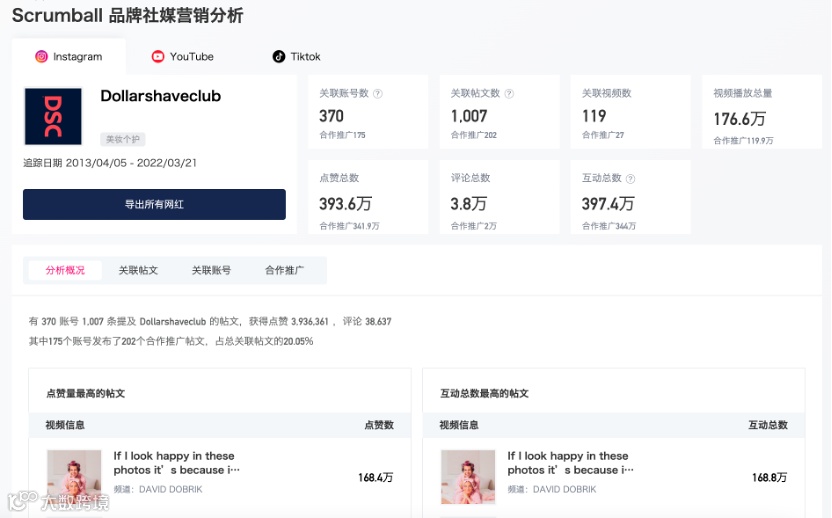Click 合作推广344万 under 互动总数
Image resolution: width=832 pixels, height=518 pixels.
(x=609, y=226)
